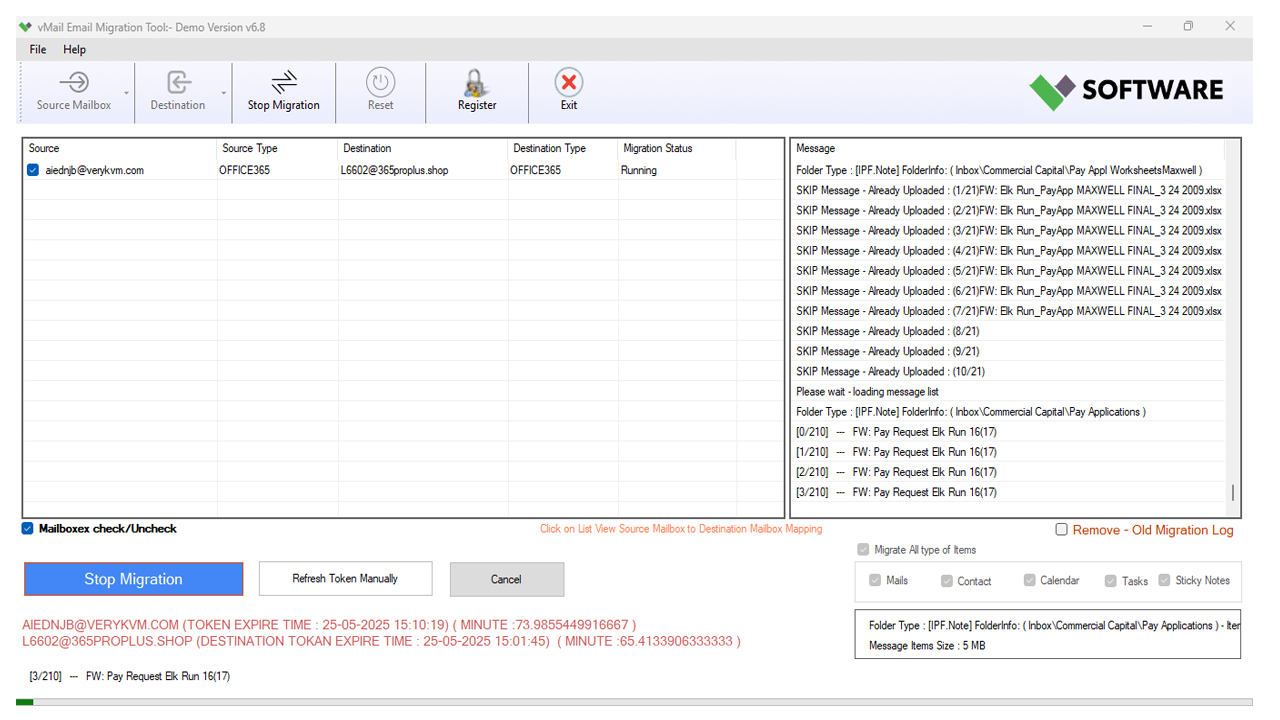
Task: Click the Destination toolbar icon
Action: coord(178,82)
